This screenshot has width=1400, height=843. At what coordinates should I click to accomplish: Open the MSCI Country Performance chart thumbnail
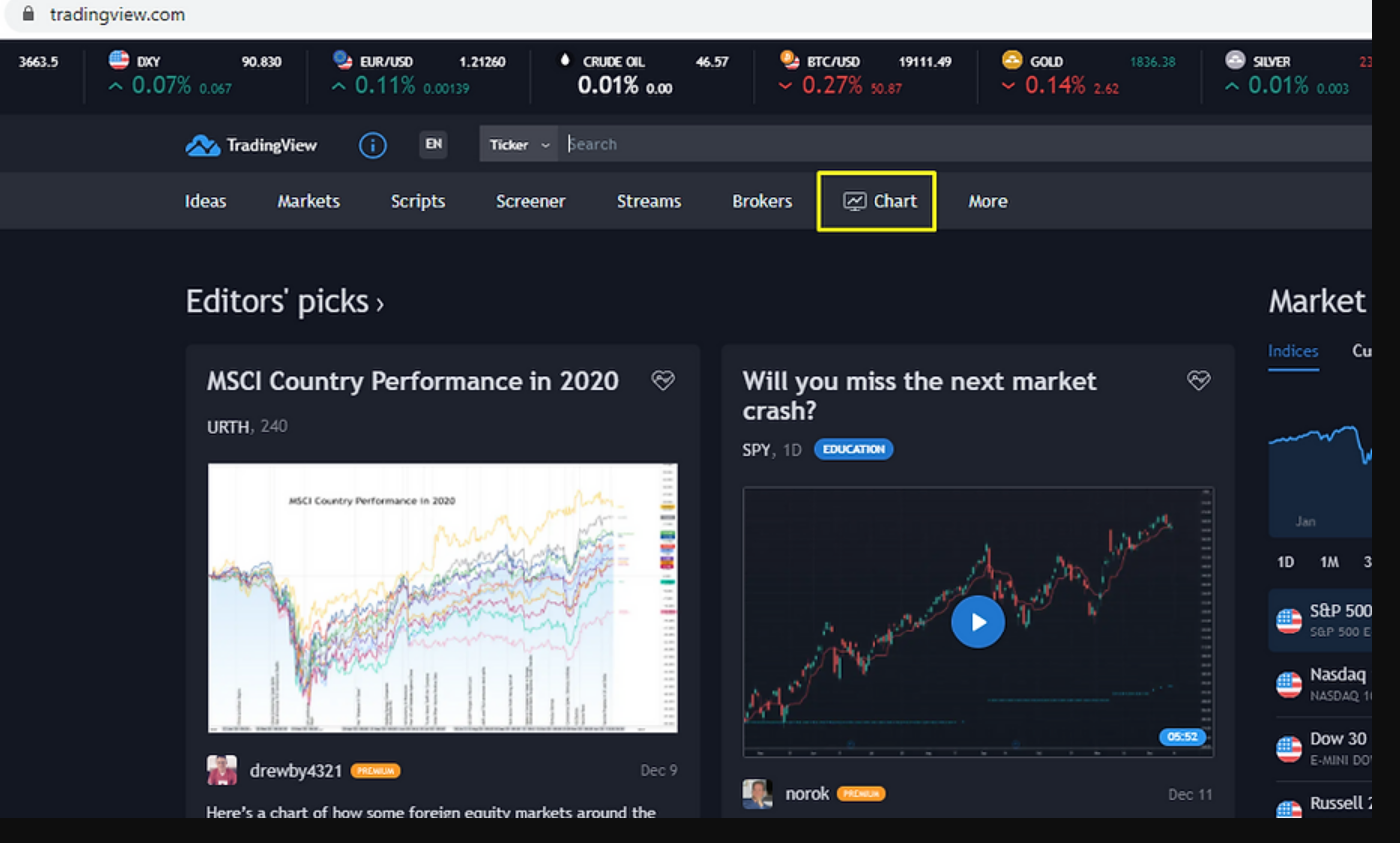(x=443, y=598)
